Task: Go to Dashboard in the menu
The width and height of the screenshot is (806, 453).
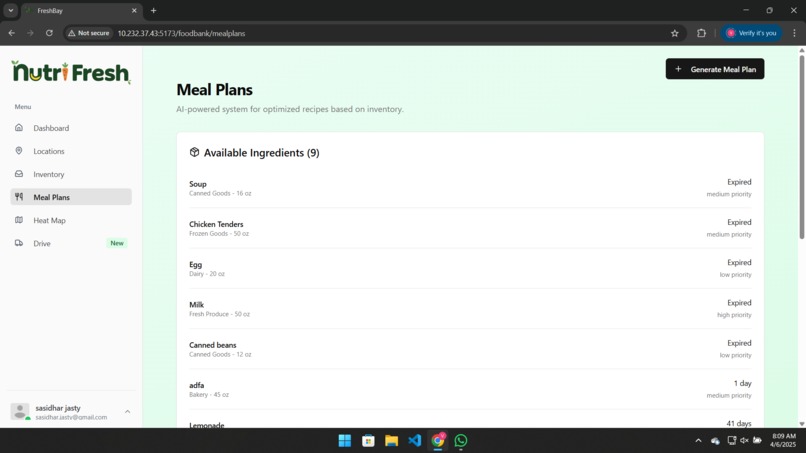Action: point(51,128)
